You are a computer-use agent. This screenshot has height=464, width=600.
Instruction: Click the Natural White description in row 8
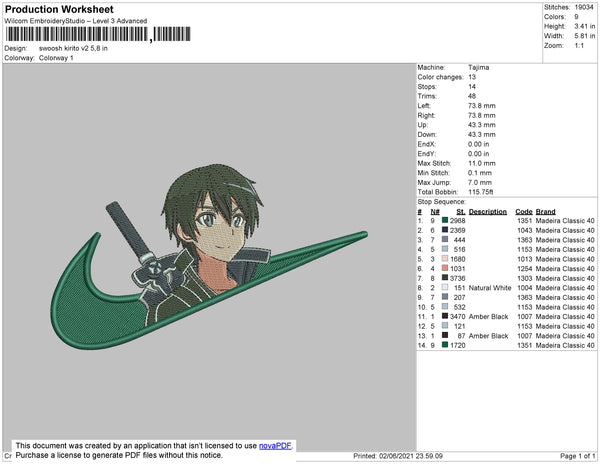click(490, 288)
